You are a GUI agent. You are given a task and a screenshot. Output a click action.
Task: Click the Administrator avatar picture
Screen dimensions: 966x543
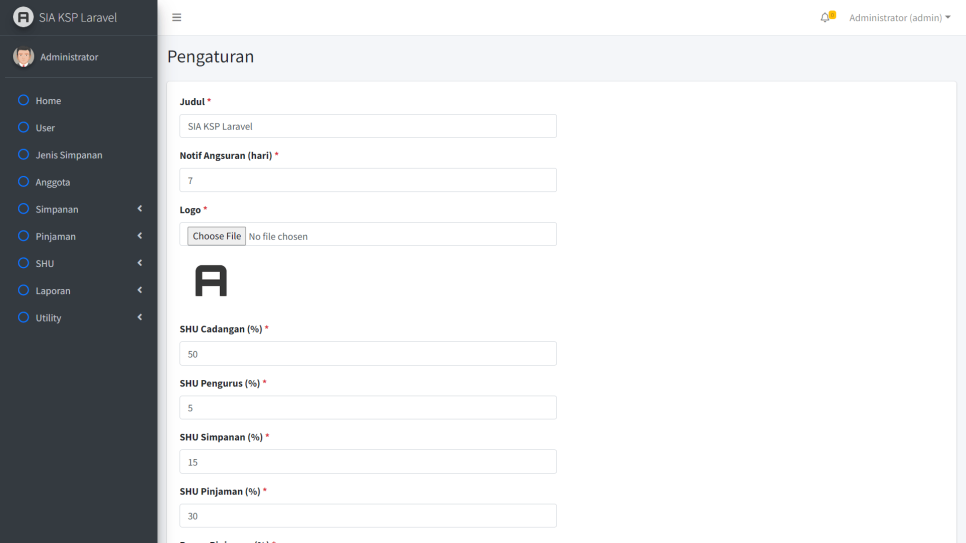(x=23, y=57)
